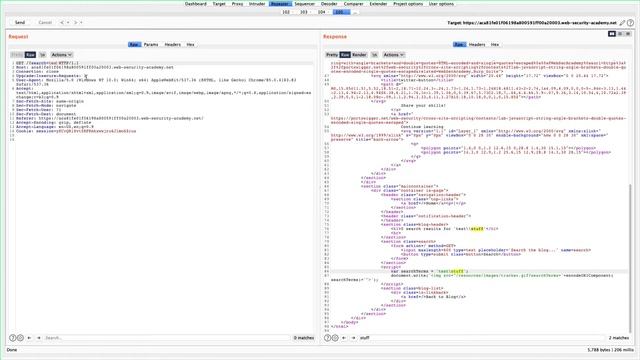Screen dimensions: 640x360
Task: Go forward to next request in history
Action: 75,22
